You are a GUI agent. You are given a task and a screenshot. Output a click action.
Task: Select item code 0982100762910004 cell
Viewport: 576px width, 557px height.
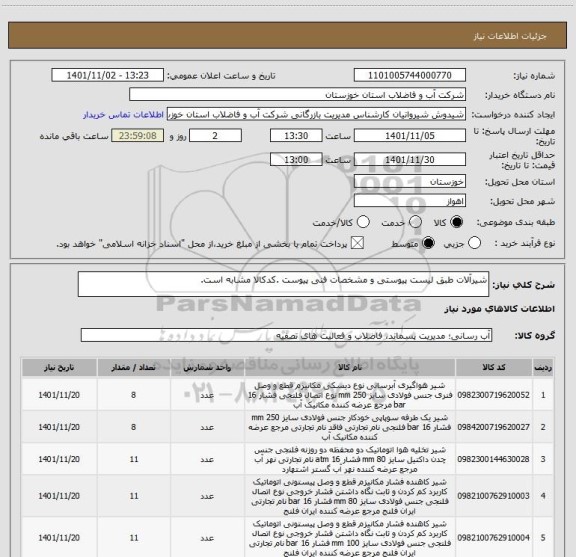494,538
